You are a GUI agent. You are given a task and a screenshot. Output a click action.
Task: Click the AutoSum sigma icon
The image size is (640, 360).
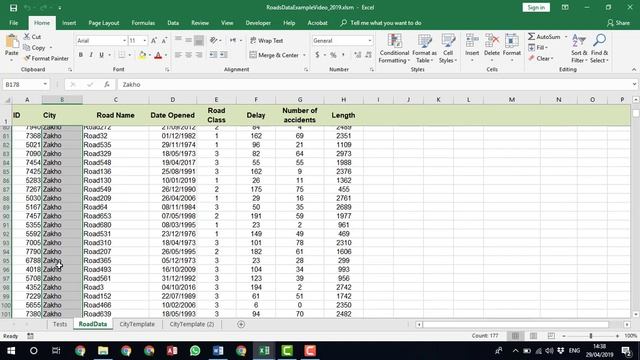[x=531, y=37]
